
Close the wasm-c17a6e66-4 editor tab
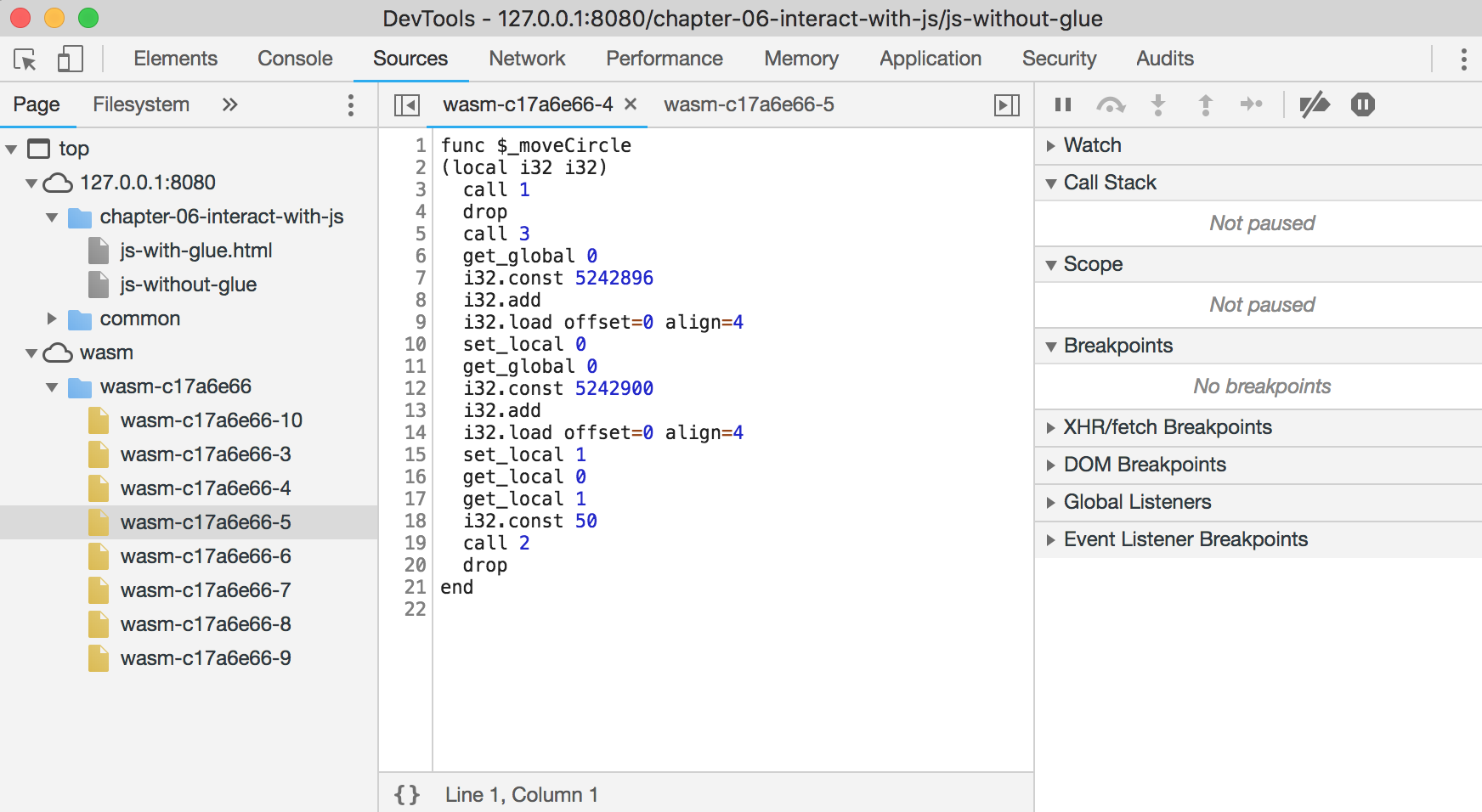[631, 104]
